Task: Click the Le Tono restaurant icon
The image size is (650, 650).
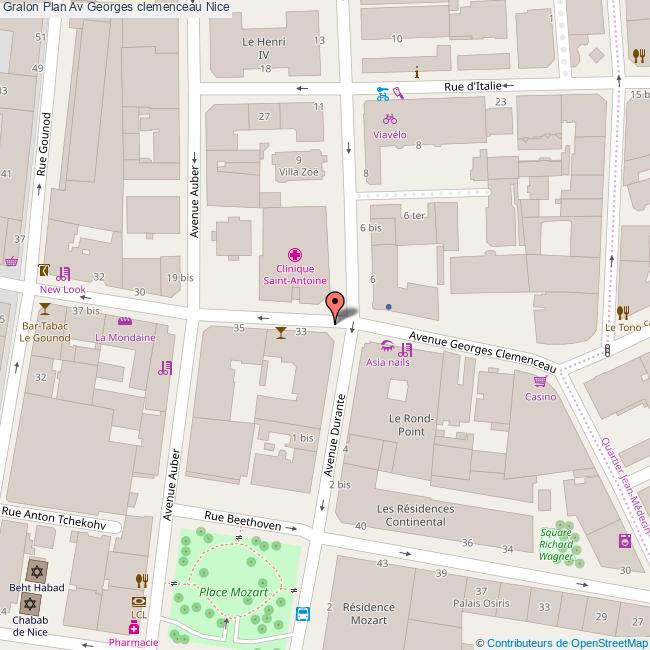Action: 623,312
